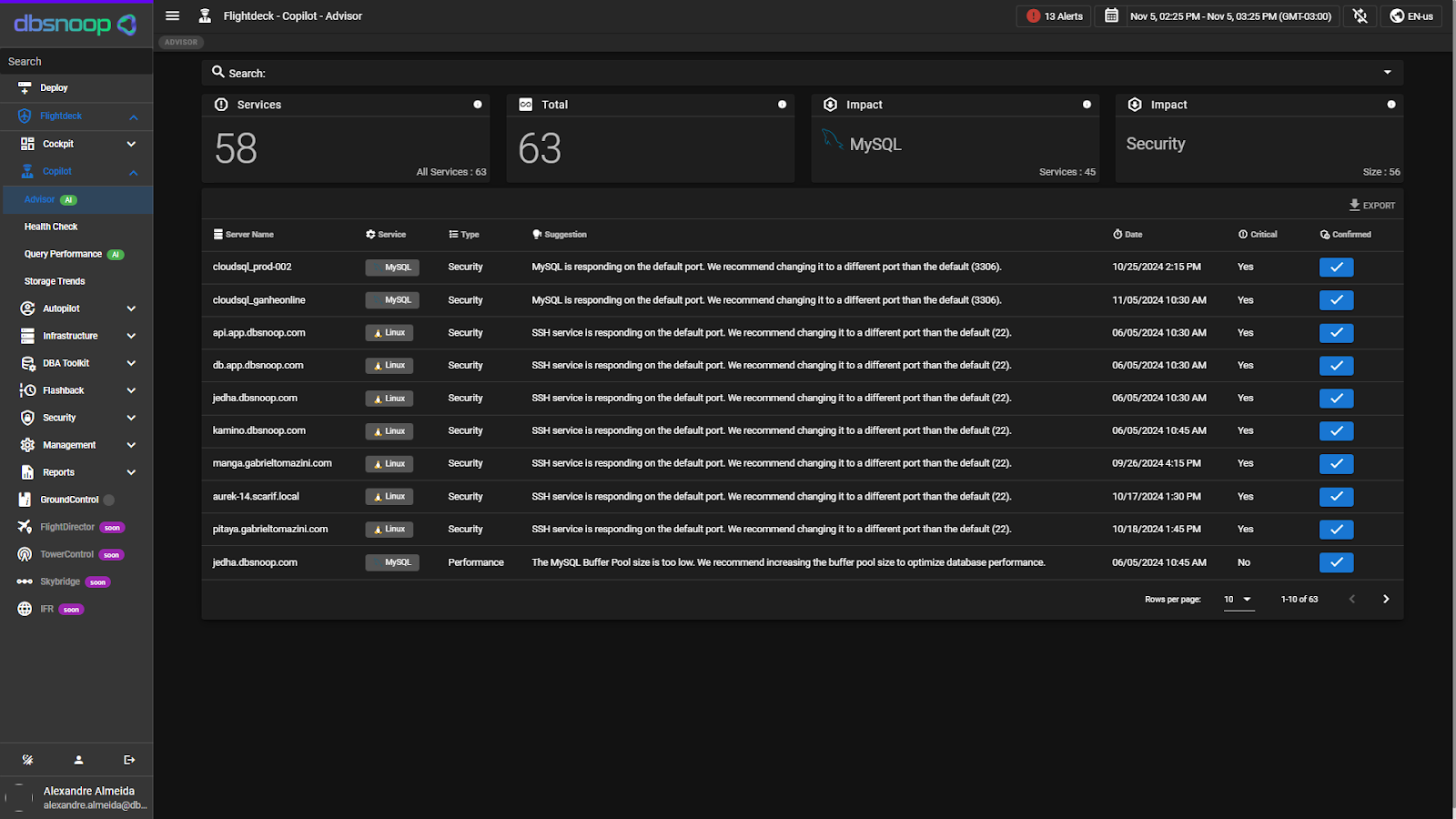
Task: Open the user profile icon
Action: [78, 760]
